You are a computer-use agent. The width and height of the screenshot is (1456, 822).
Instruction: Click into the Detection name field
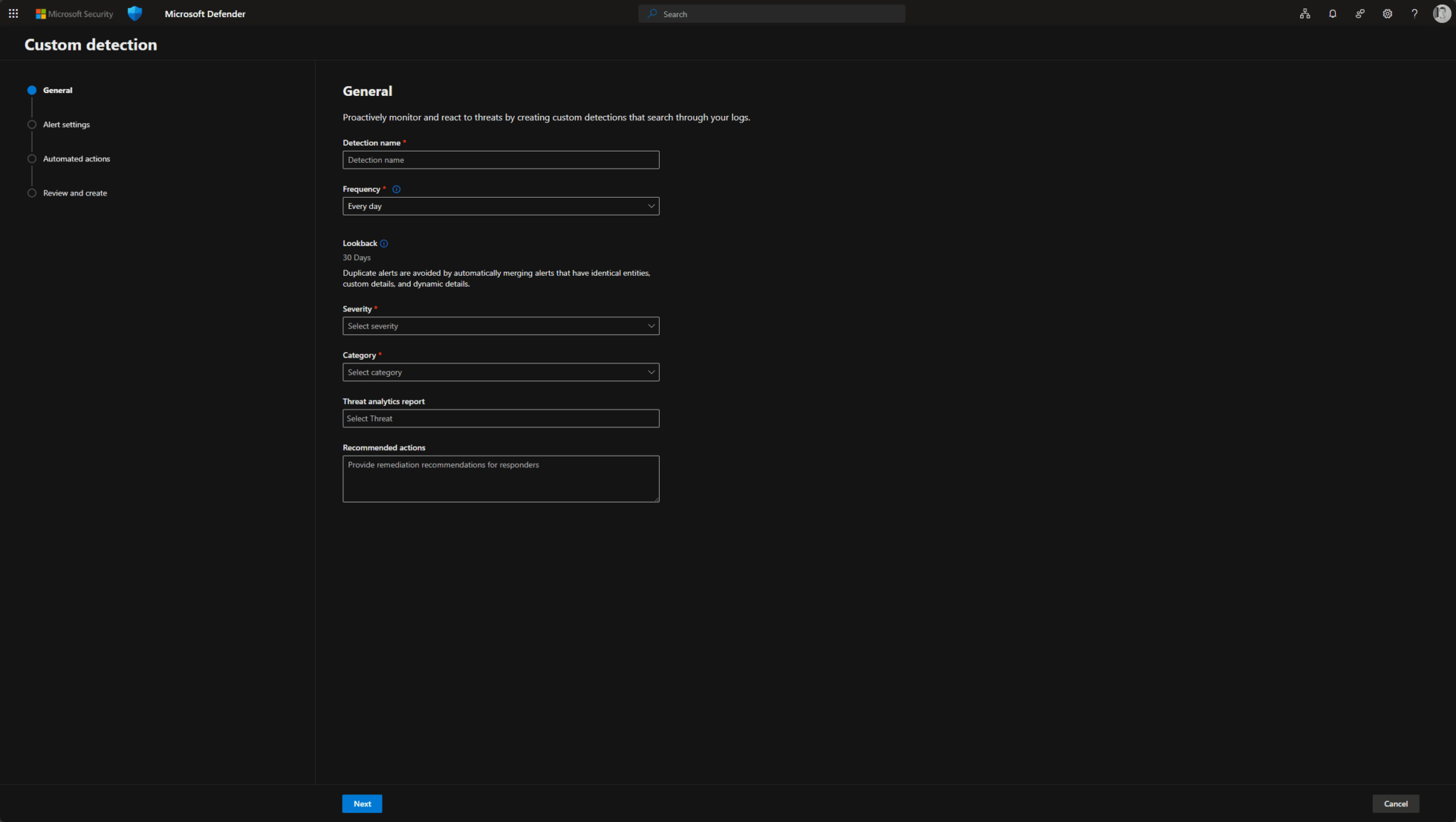click(500, 160)
